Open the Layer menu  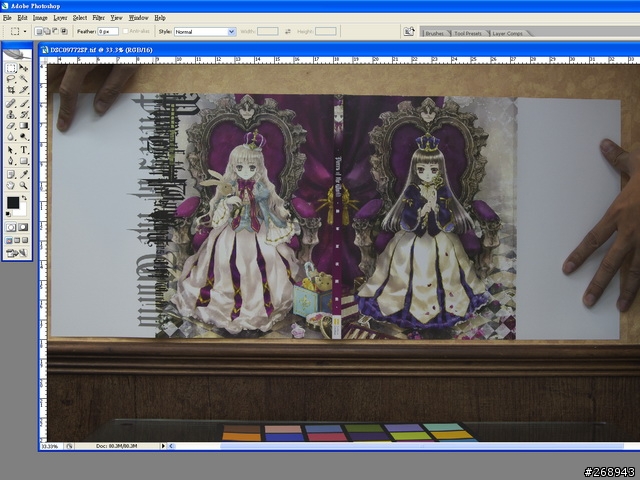click(60, 18)
